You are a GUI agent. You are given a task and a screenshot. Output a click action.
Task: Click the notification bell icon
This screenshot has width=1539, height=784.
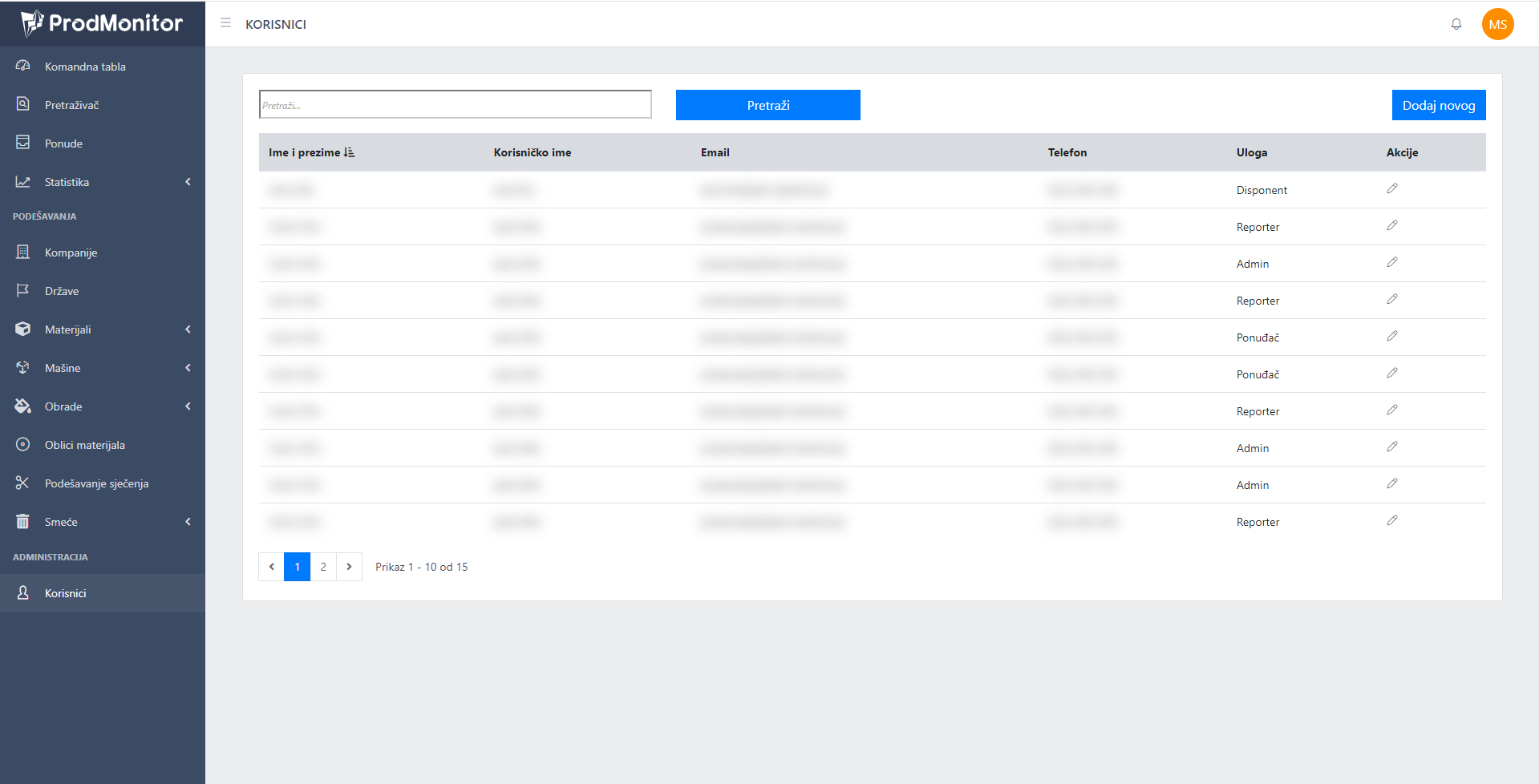1456,24
